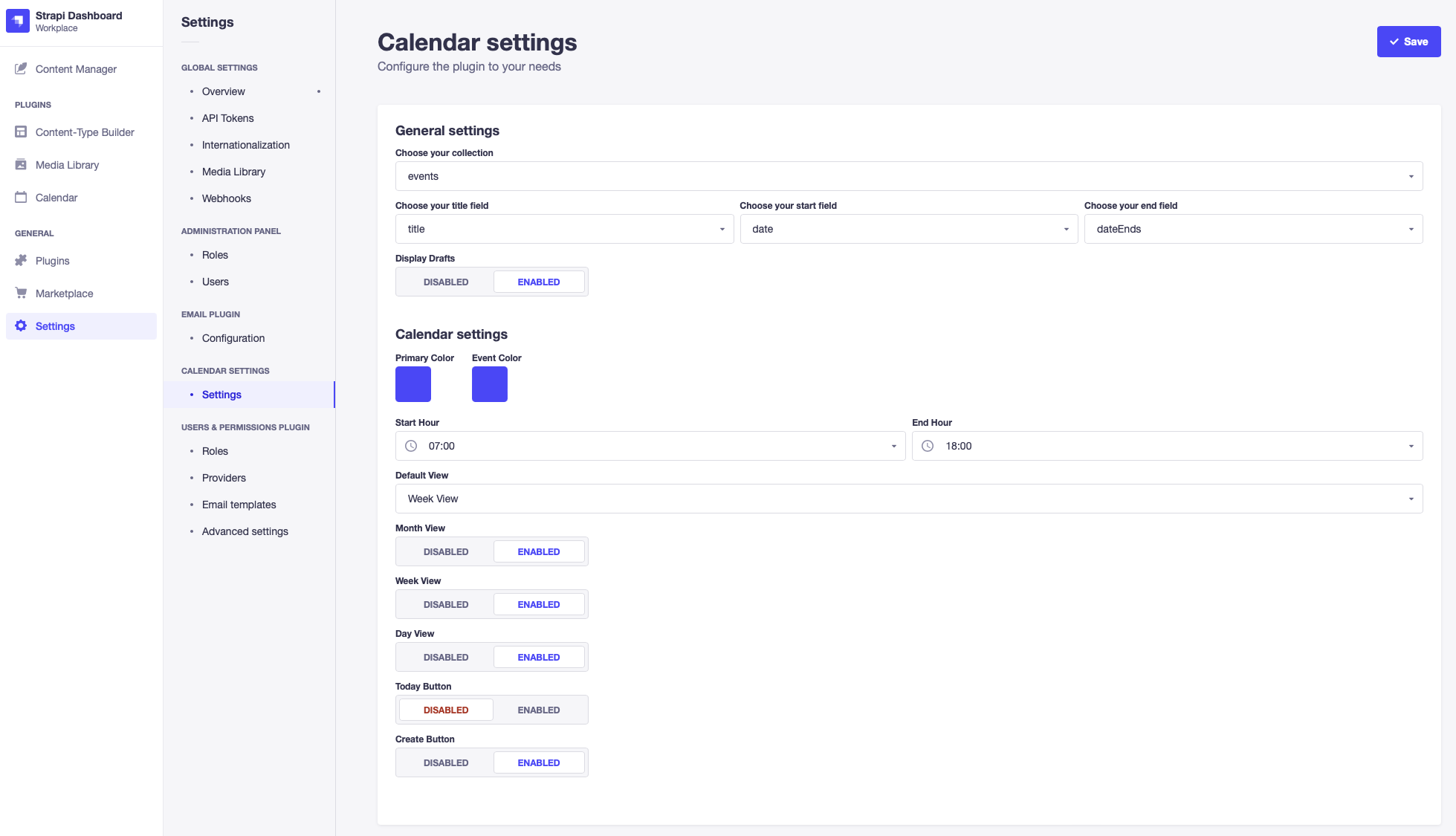The image size is (1456, 836).
Task: Open Content Manager via its pencil icon
Action: [21, 69]
